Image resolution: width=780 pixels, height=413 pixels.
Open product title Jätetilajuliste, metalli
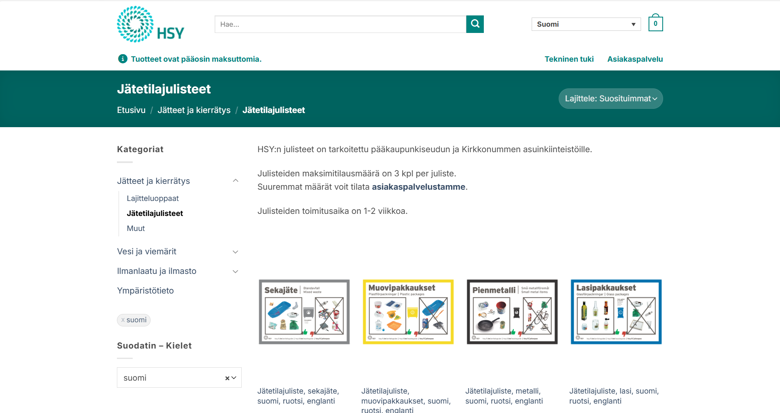(504, 396)
